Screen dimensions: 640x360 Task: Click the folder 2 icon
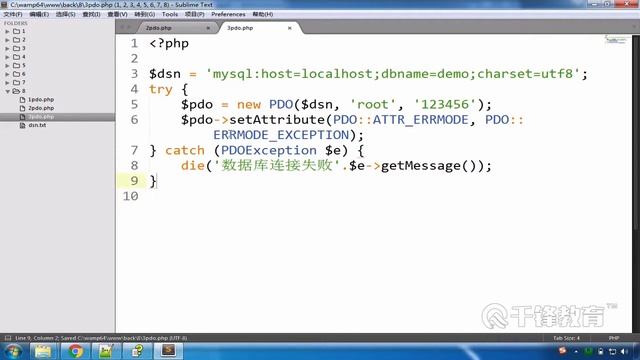(16, 40)
